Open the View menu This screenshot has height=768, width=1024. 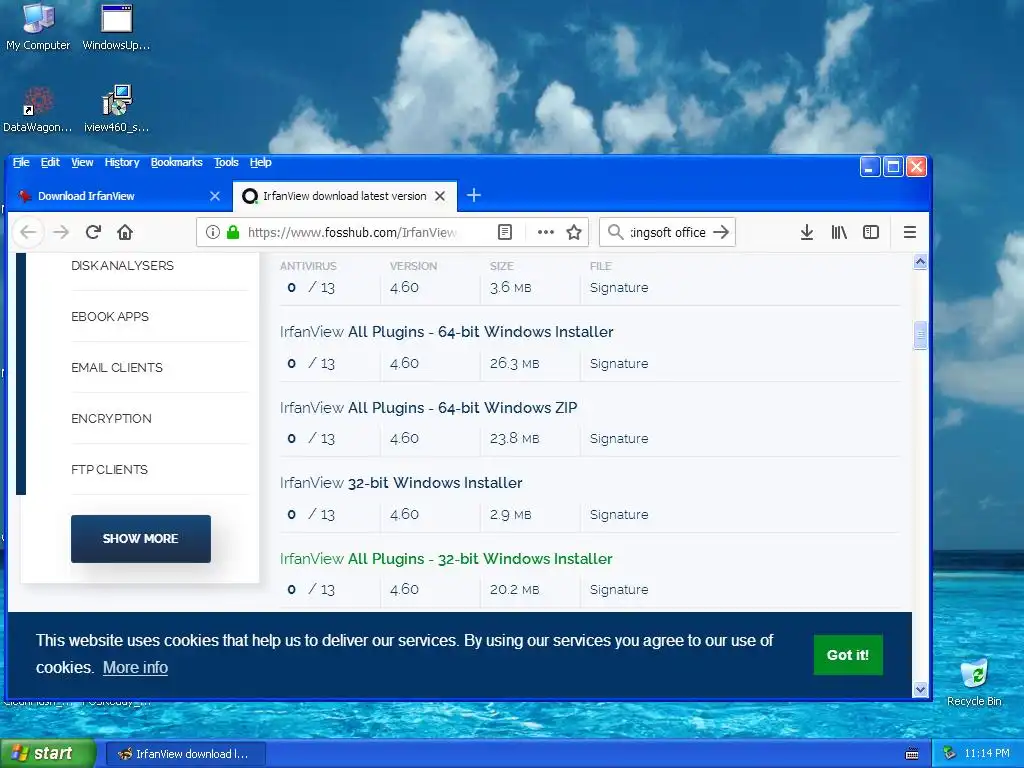(x=82, y=162)
